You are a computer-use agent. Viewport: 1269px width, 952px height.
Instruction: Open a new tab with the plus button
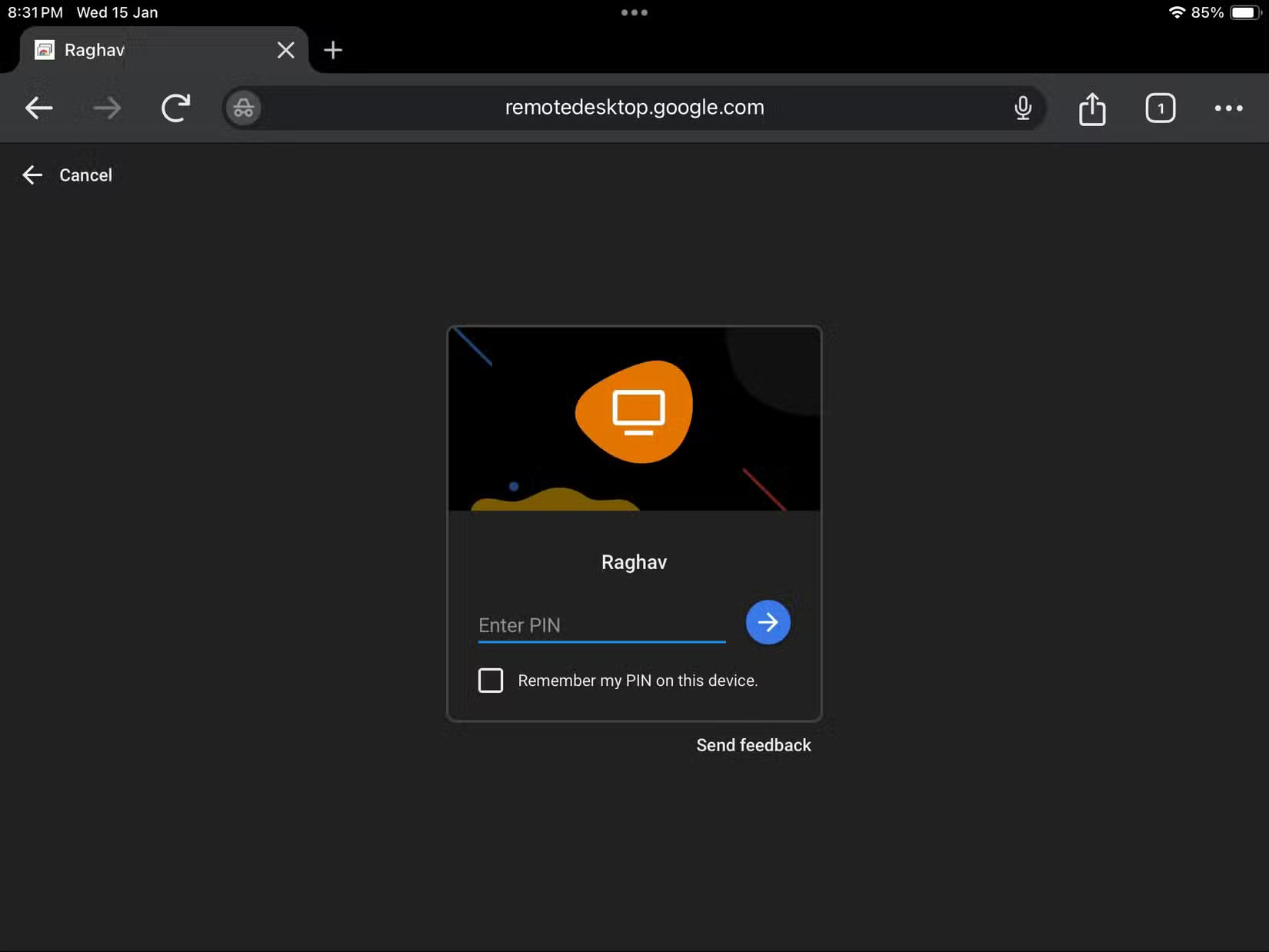[333, 50]
